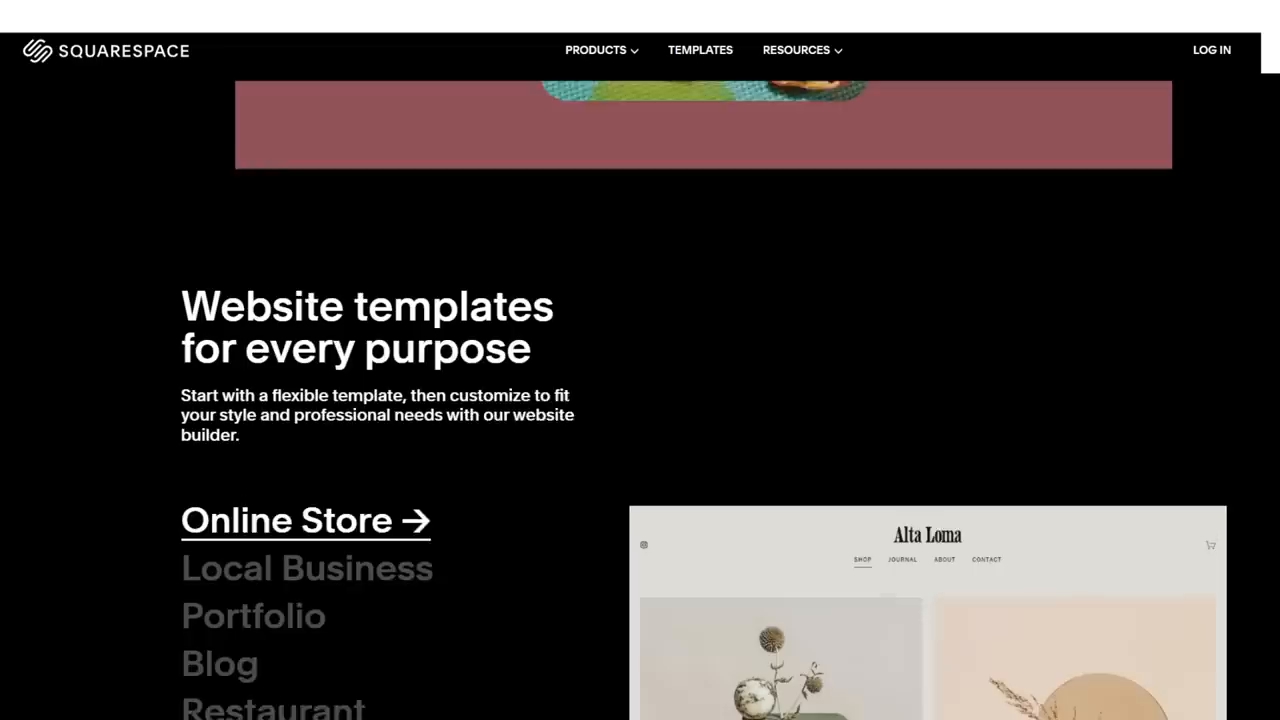Screen dimensions: 1280x720
Task: Click the Instagram icon in Alta Loma preview
Action: point(644,545)
